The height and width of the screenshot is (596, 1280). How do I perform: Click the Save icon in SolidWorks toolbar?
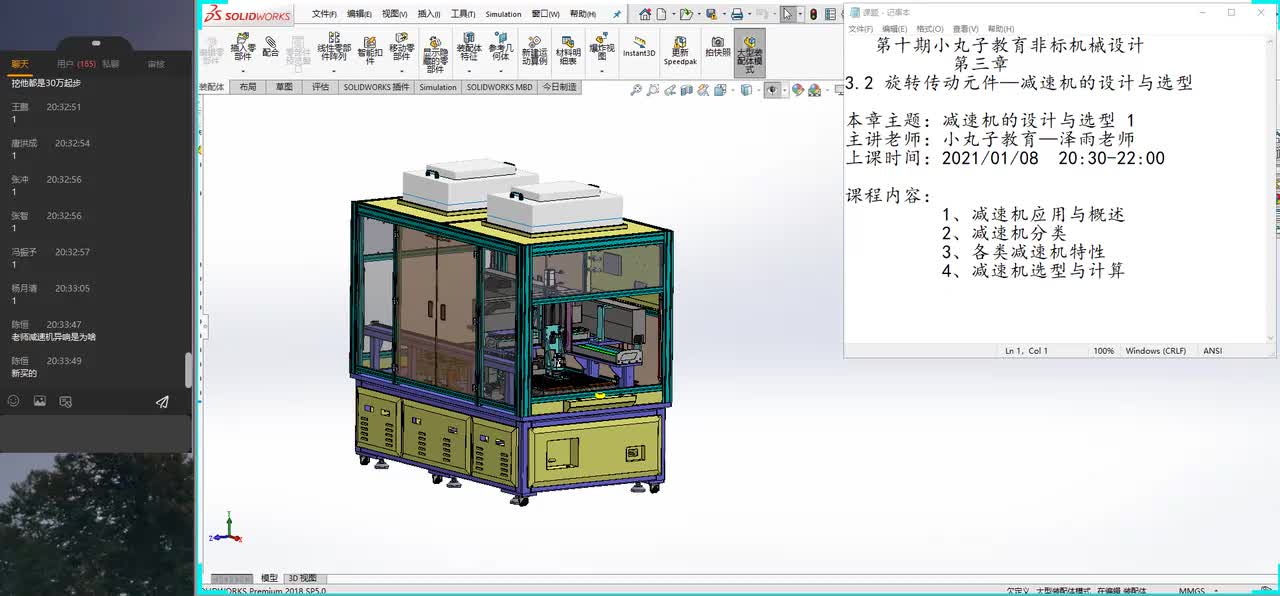pos(710,14)
